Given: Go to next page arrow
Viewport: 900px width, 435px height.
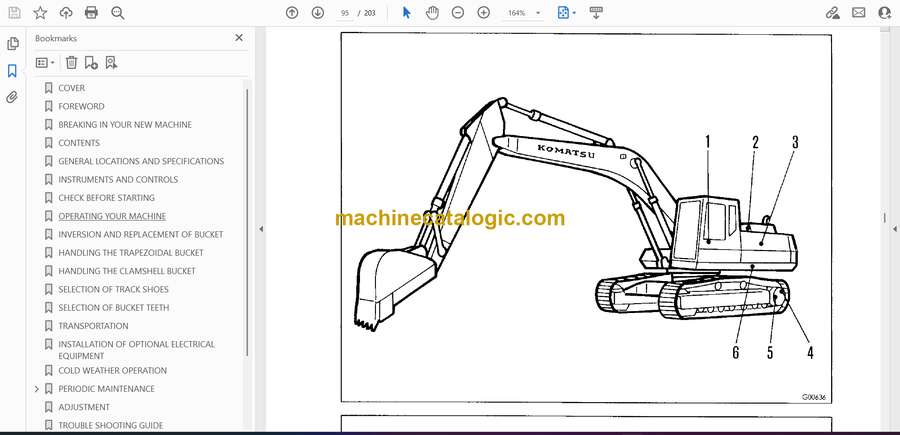Looking at the screenshot, I should tap(317, 13).
